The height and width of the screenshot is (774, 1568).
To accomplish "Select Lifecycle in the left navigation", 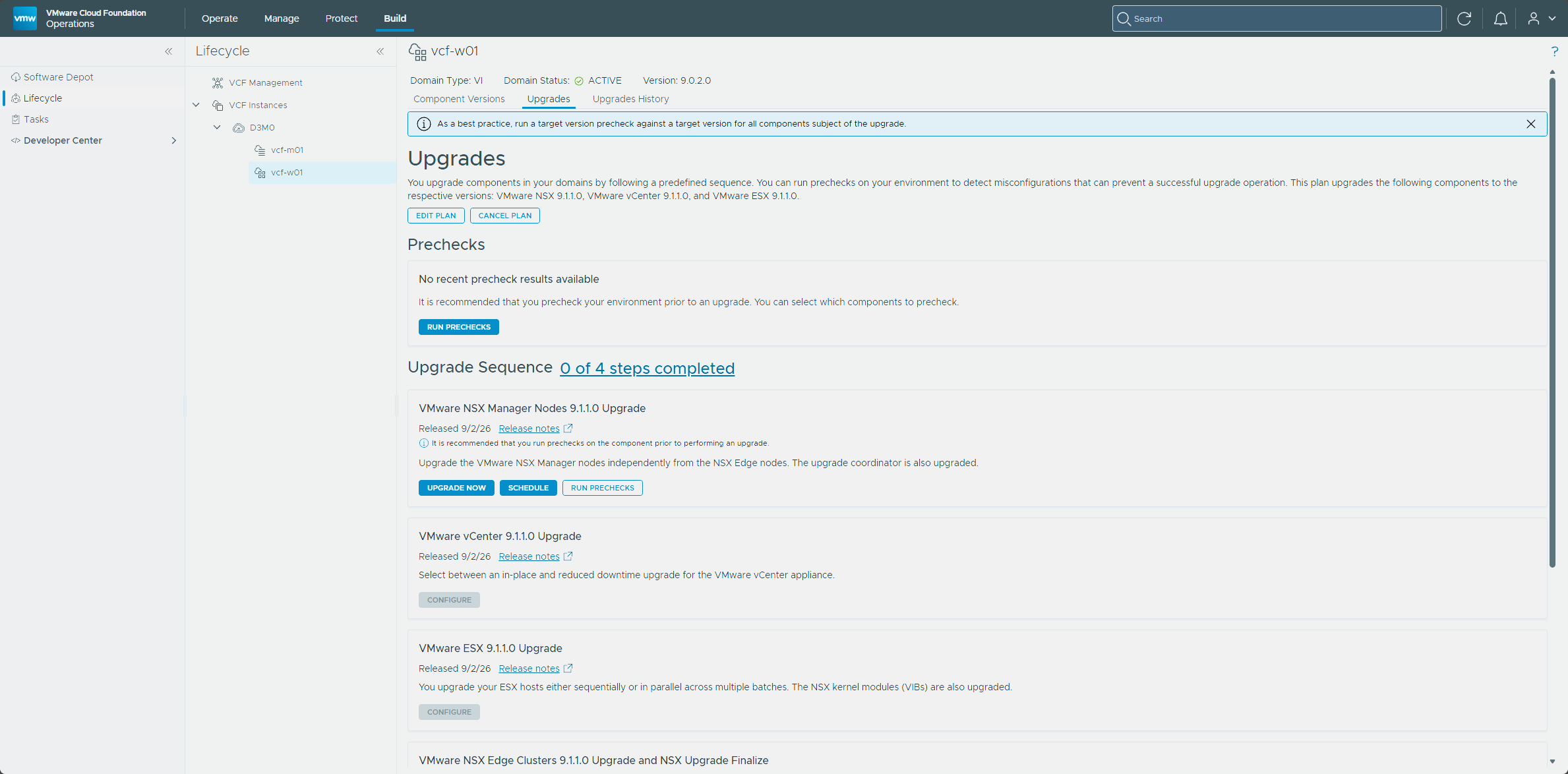I will (43, 98).
